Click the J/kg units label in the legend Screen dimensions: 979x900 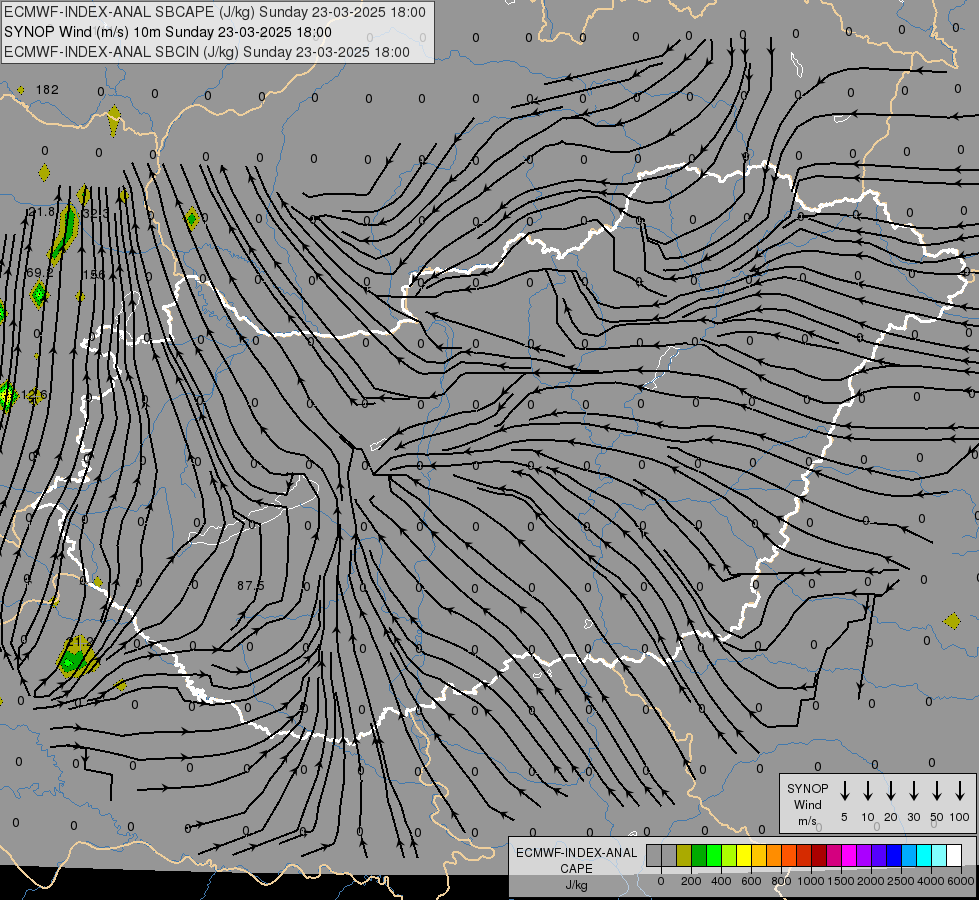click(576, 885)
